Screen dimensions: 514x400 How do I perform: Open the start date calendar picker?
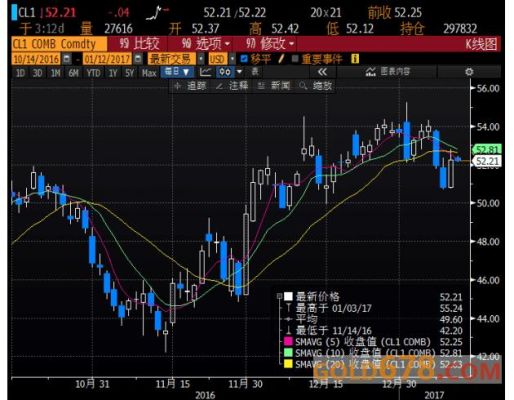click(67, 59)
